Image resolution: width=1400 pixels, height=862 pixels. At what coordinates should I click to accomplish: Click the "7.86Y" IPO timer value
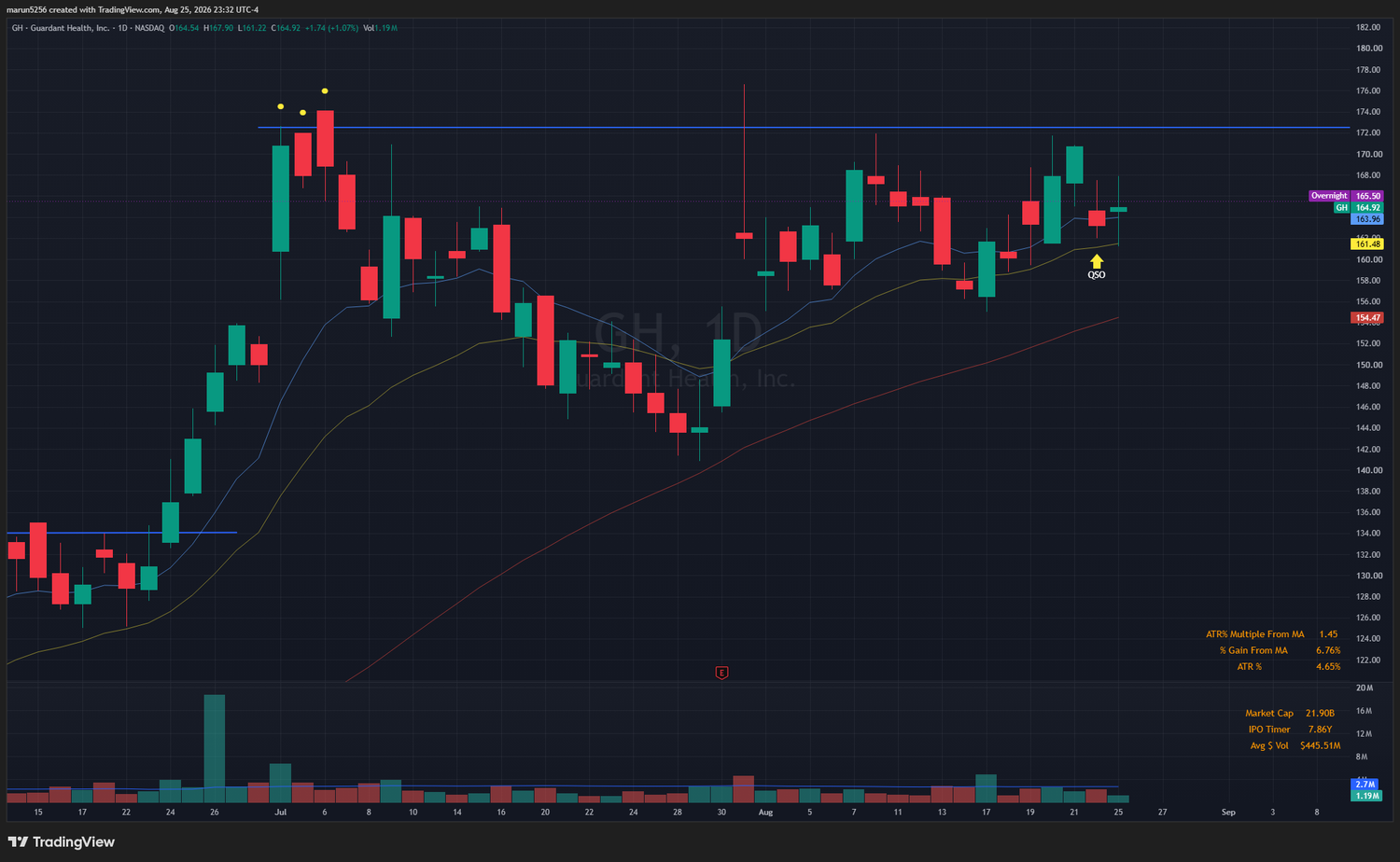1320,730
